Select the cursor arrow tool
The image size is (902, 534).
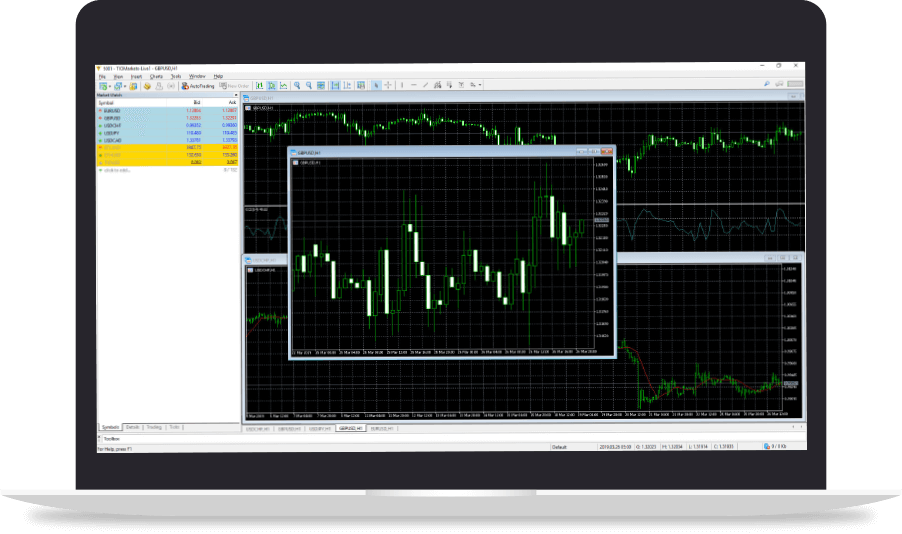coord(376,86)
